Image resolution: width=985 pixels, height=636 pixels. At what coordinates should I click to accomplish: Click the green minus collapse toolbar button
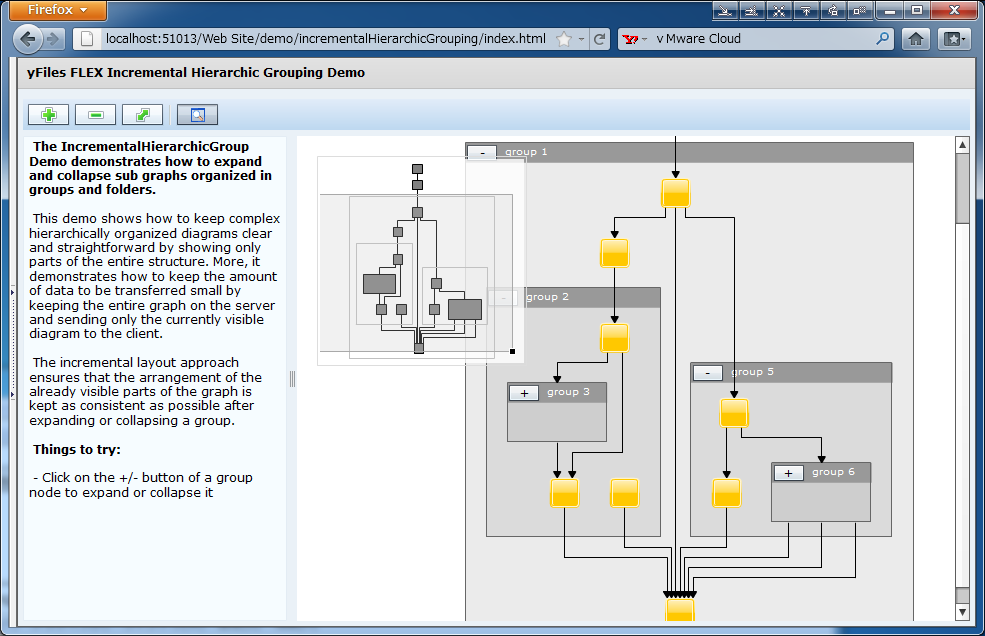click(x=95, y=114)
